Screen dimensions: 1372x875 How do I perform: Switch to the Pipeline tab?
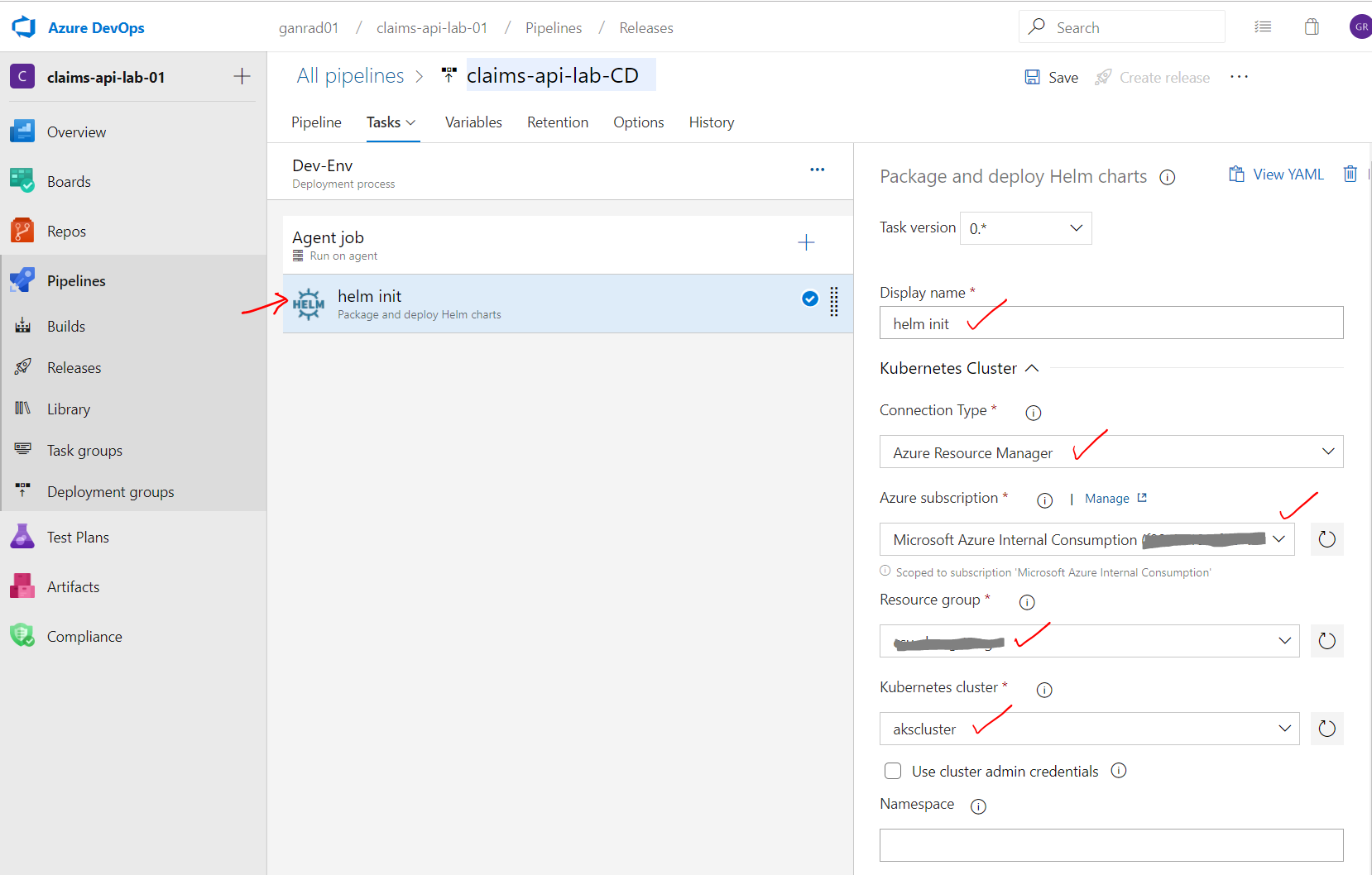316,122
